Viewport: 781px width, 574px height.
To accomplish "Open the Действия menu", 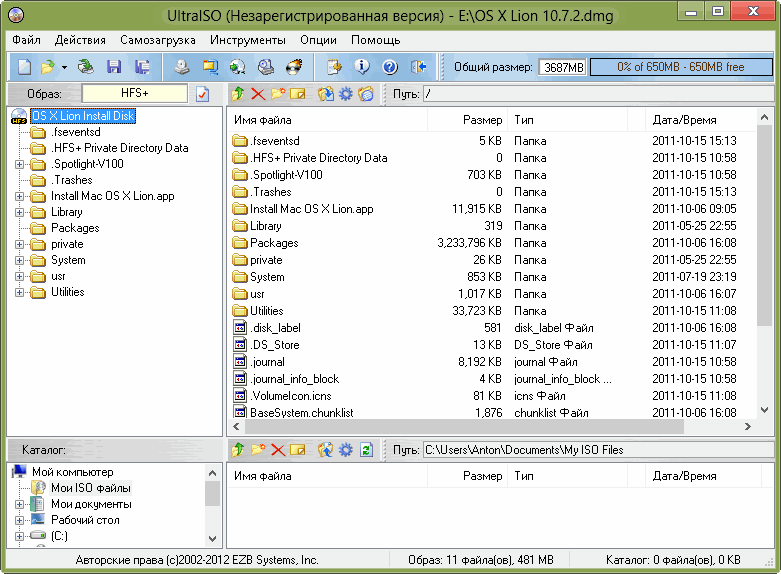I will (80, 40).
